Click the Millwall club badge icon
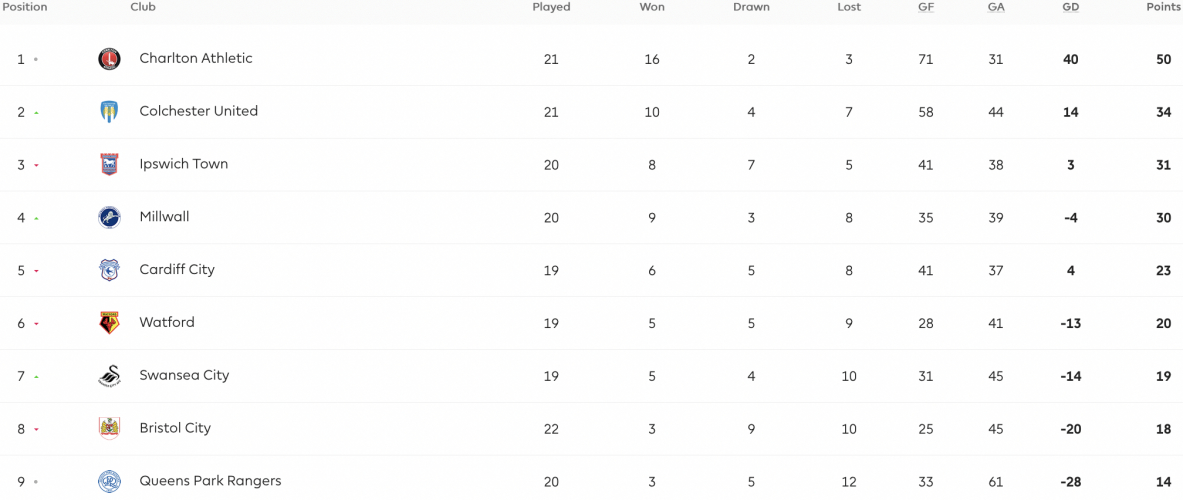The image size is (1183, 500). coord(109,217)
